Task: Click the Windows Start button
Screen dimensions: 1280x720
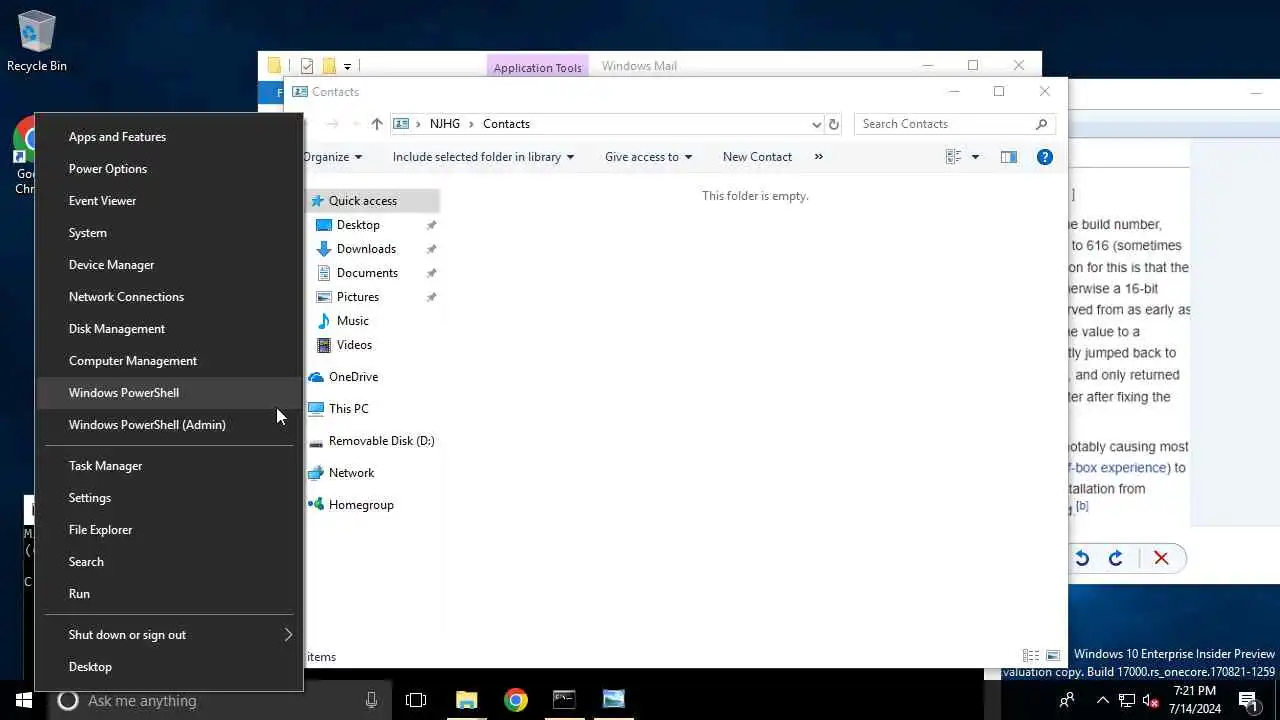Action: click(24, 700)
